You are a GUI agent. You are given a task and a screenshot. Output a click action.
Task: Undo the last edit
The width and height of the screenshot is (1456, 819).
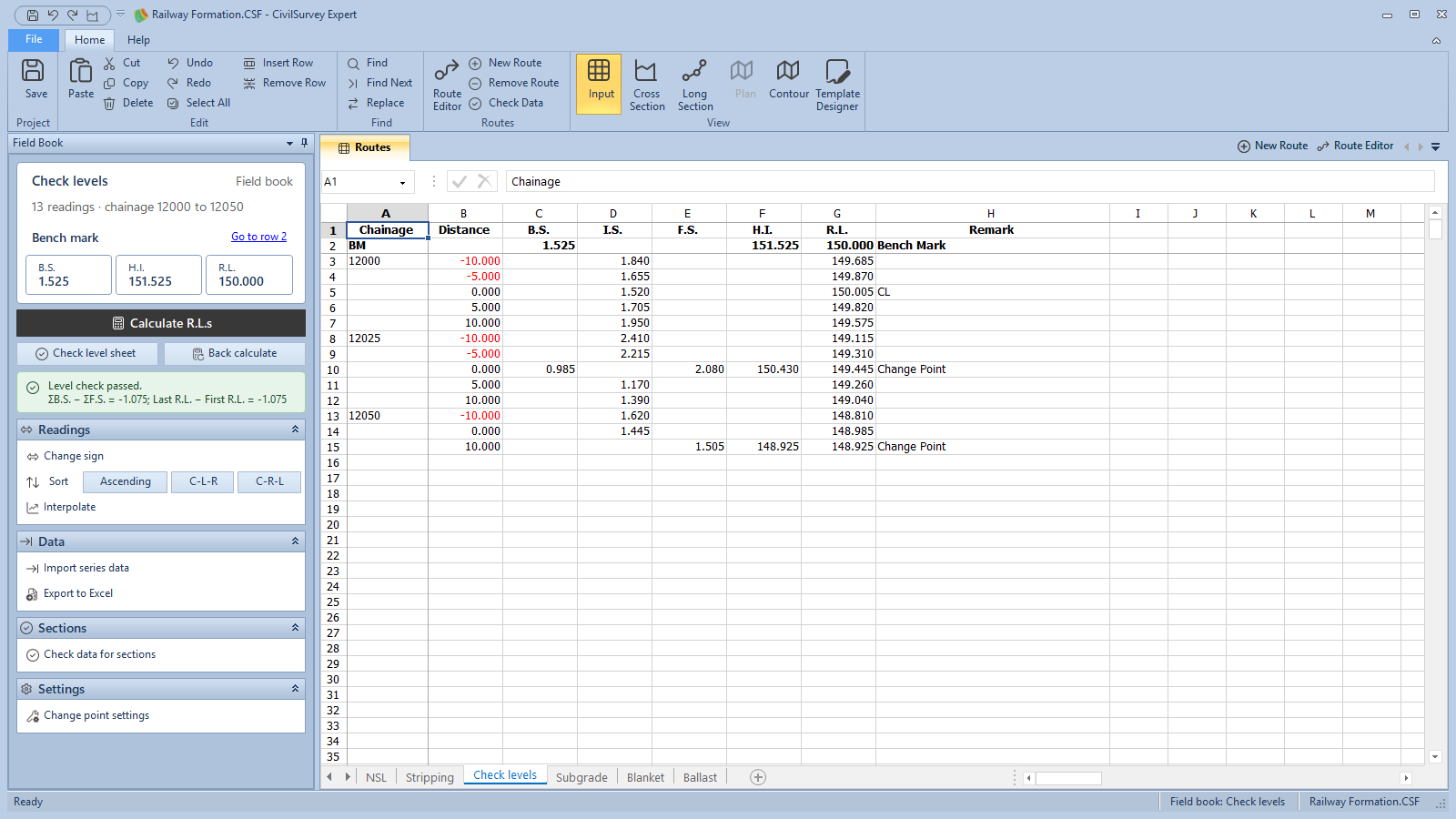[x=190, y=63]
